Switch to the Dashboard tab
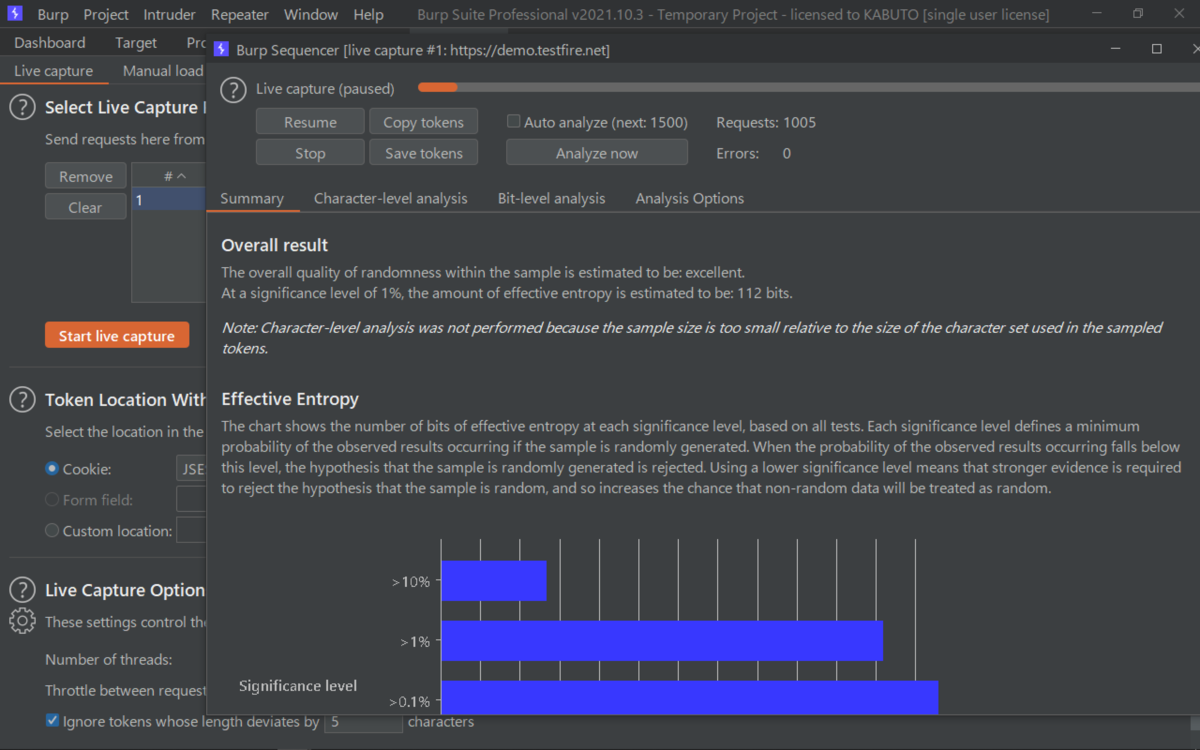1200x750 pixels. pyautogui.click(x=50, y=43)
